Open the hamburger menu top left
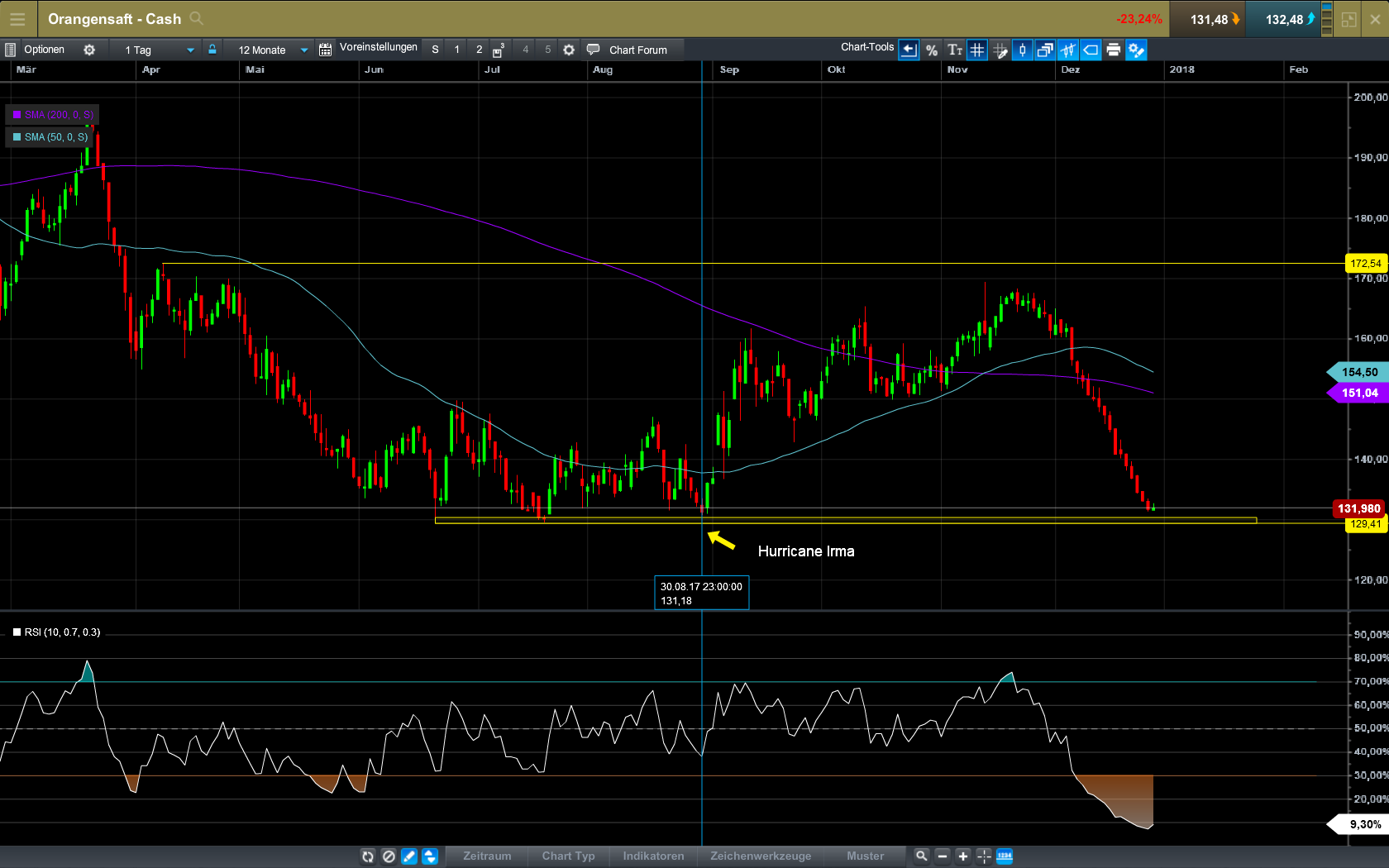Viewport: 1389px width, 868px height. coord(17,18)
